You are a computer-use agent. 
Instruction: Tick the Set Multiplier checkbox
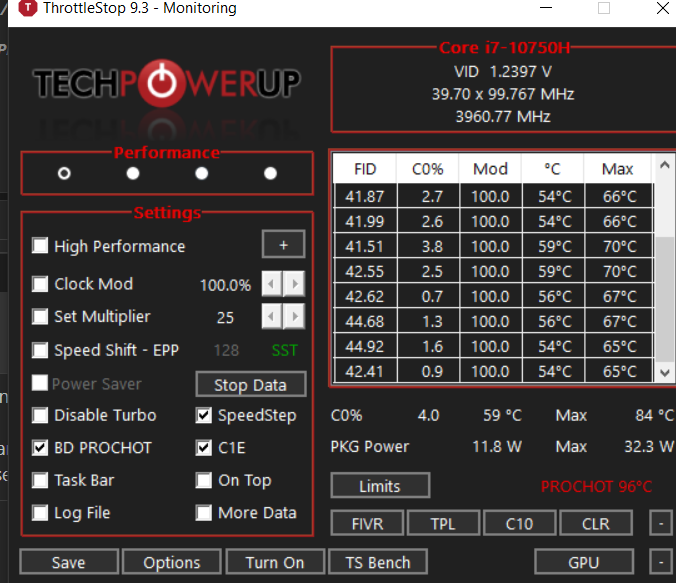pyautogui.click(x=40, y=316)
